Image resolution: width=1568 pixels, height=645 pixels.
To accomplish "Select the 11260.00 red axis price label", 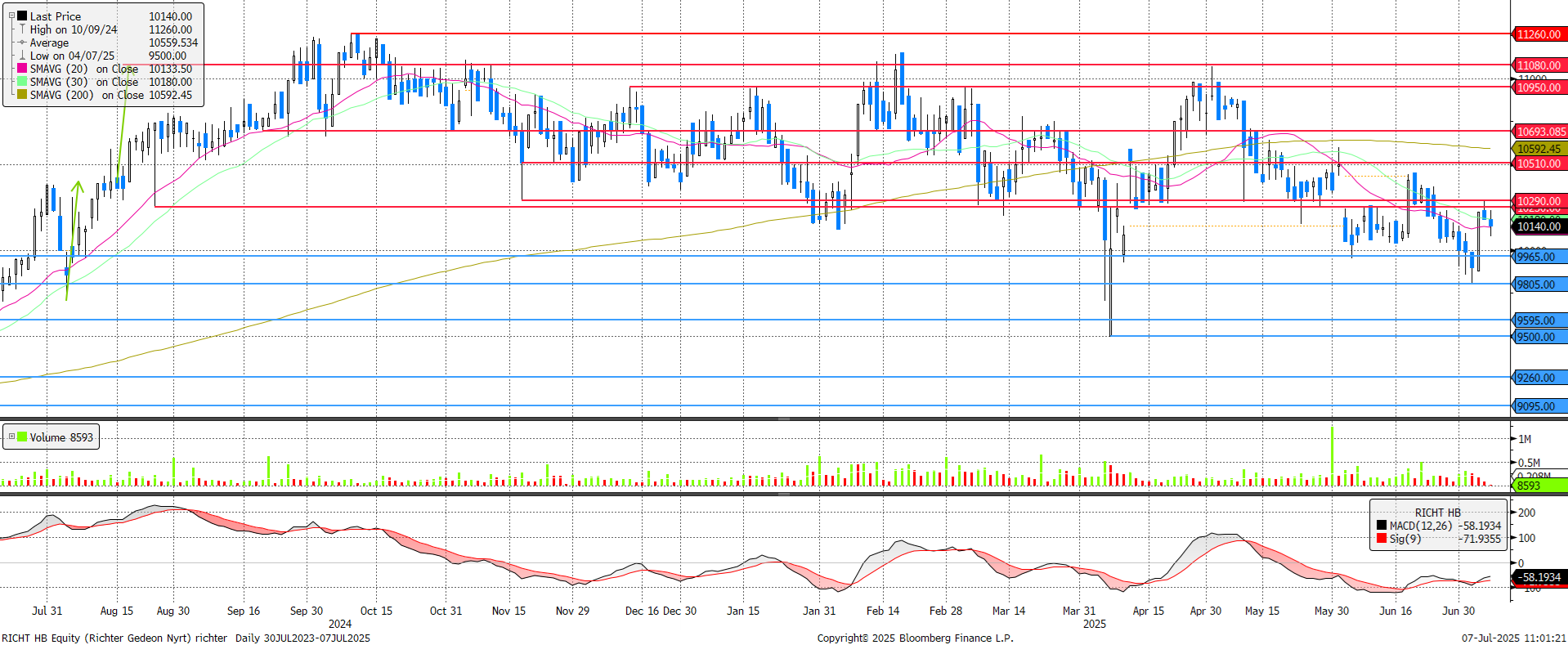I will pos(1539,34).
